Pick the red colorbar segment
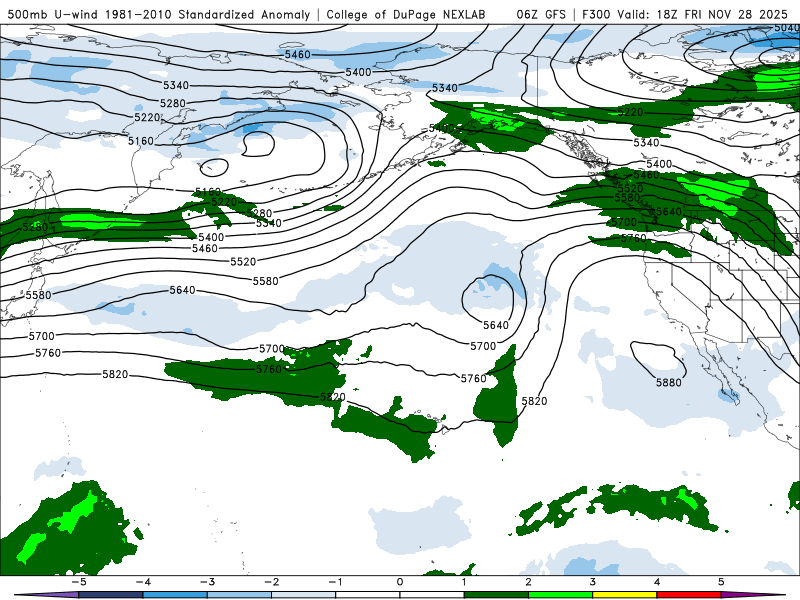The height and width of the screenshot is (600, 800). (x=689, y=595)
